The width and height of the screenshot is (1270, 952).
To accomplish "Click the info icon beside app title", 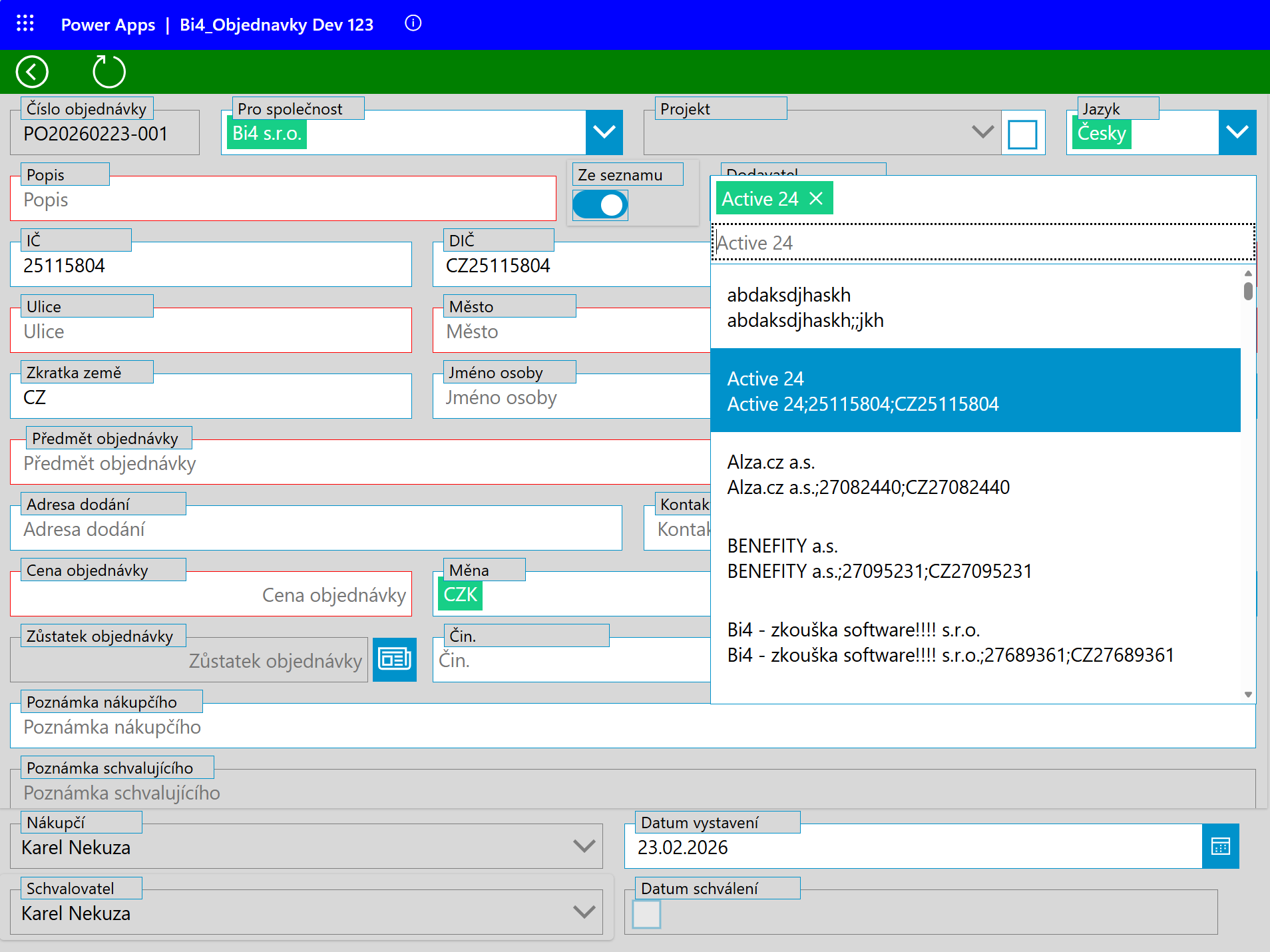I will [x=413, y=24].
